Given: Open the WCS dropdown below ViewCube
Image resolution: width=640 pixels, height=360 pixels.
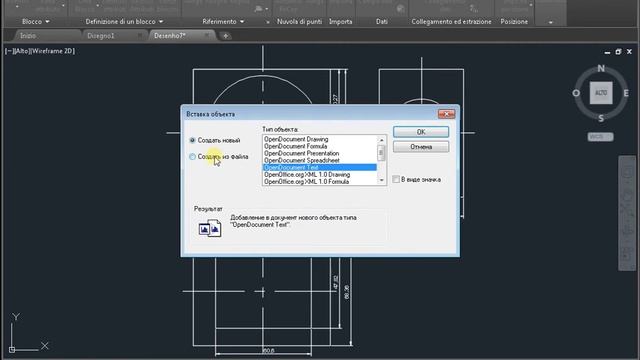Looking at the screenshot, I should click(600, 137).
